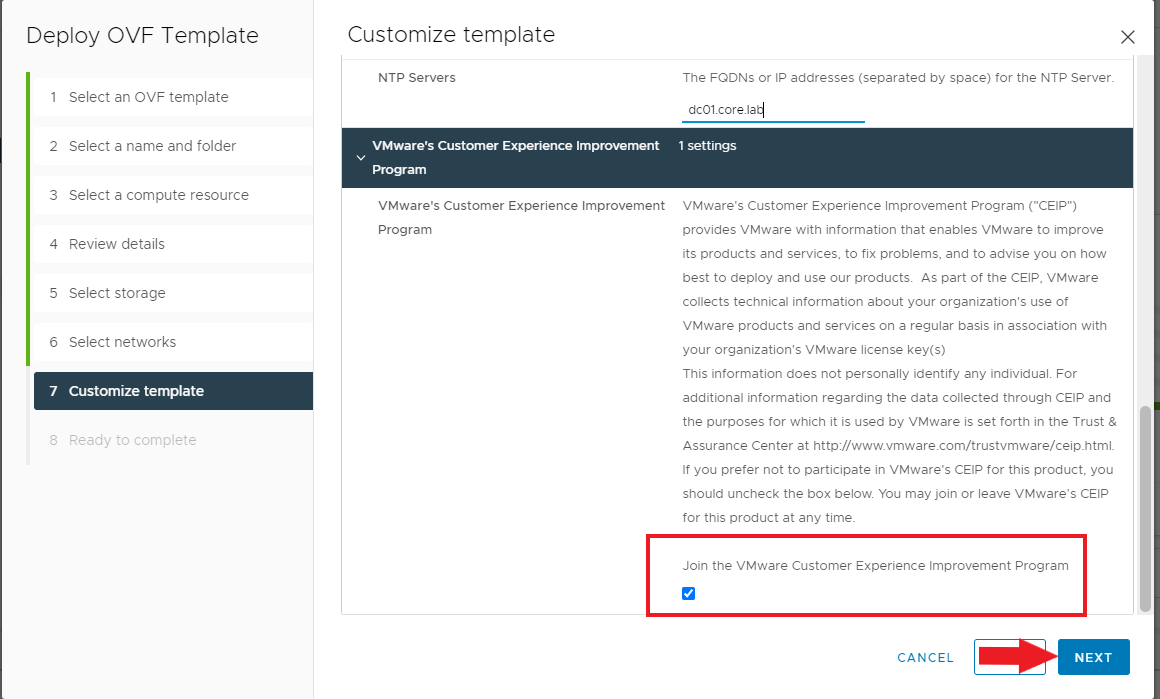Click step 8 Ready to complete
1160x699 pixels.
coord(173,440)
